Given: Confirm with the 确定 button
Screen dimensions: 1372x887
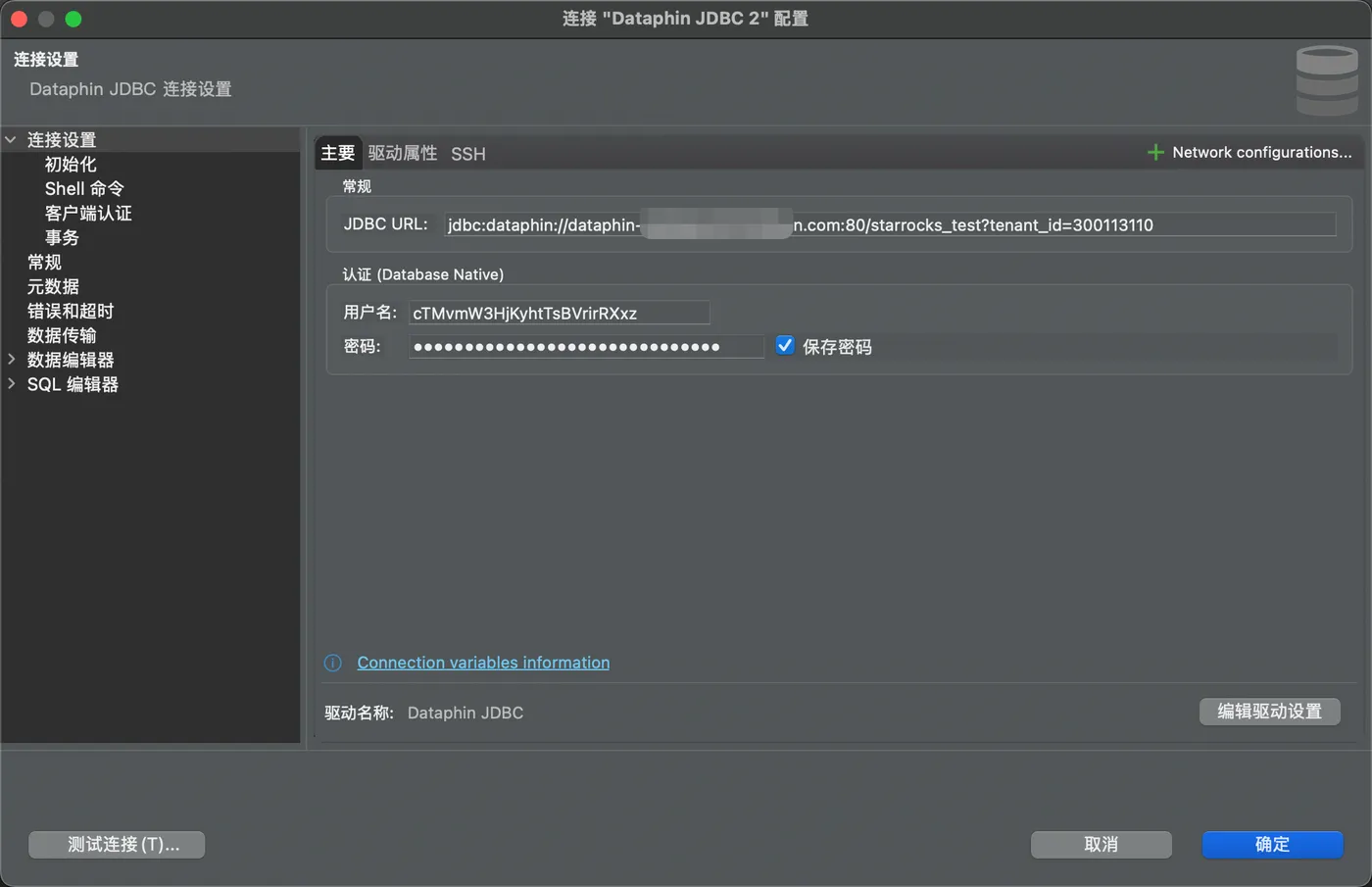Looking at the screenshot, I should pyautogui.click(x=1273, y=845).
